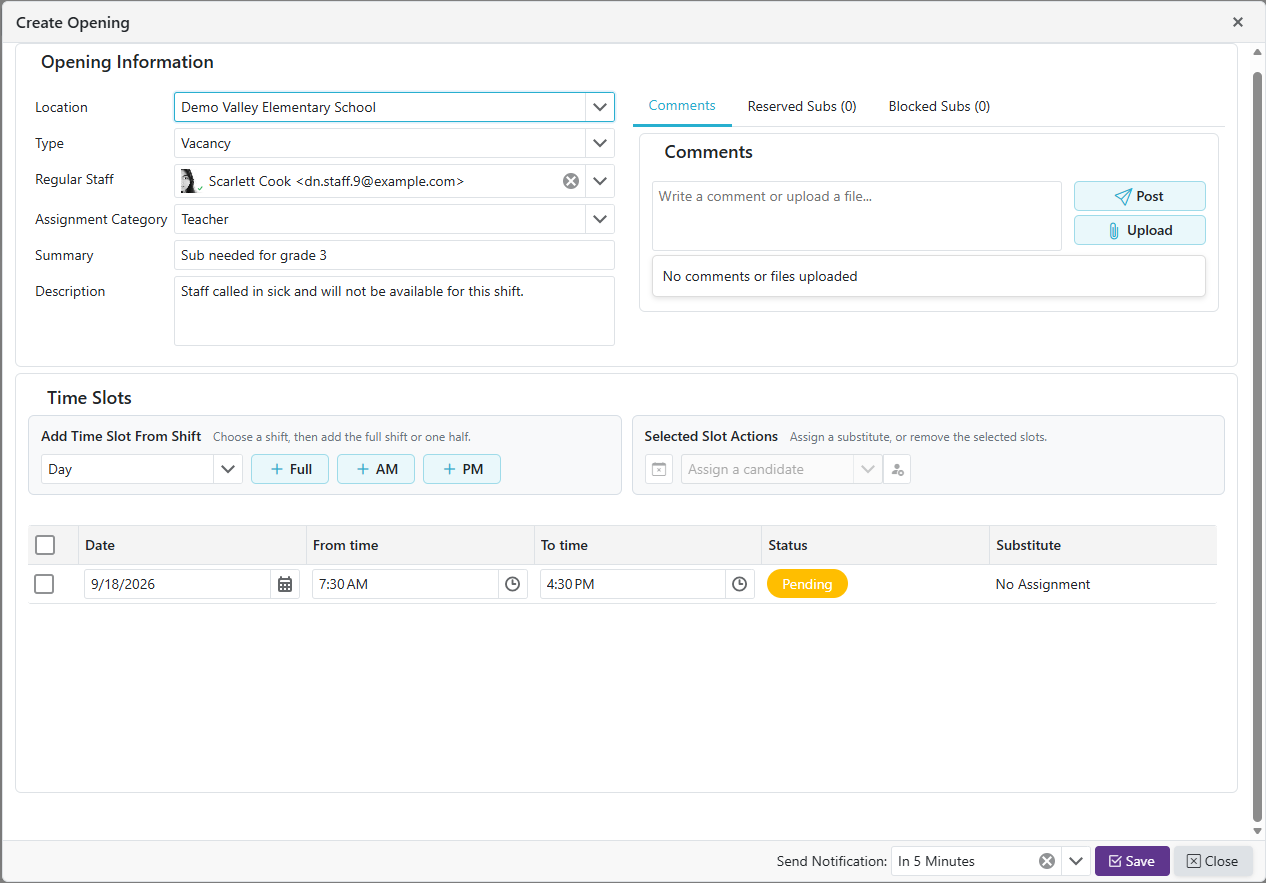Click the Status column header

(x=875, y=545)
